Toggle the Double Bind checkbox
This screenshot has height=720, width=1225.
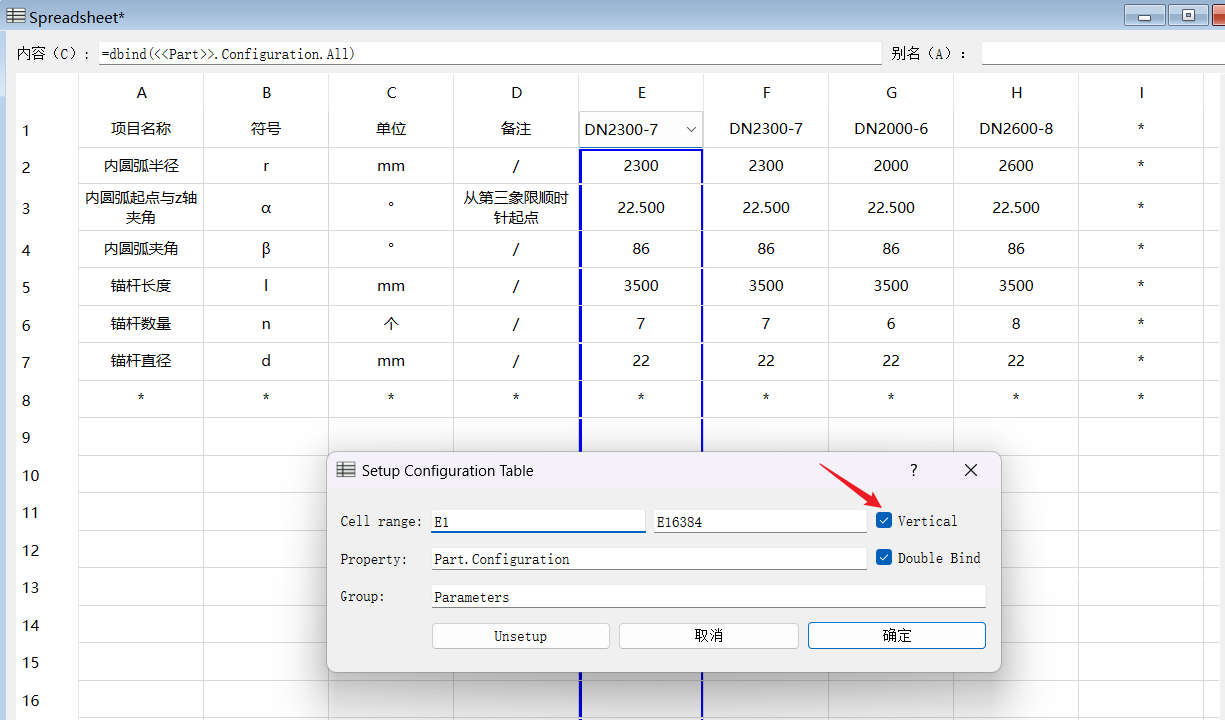(884, 557)
